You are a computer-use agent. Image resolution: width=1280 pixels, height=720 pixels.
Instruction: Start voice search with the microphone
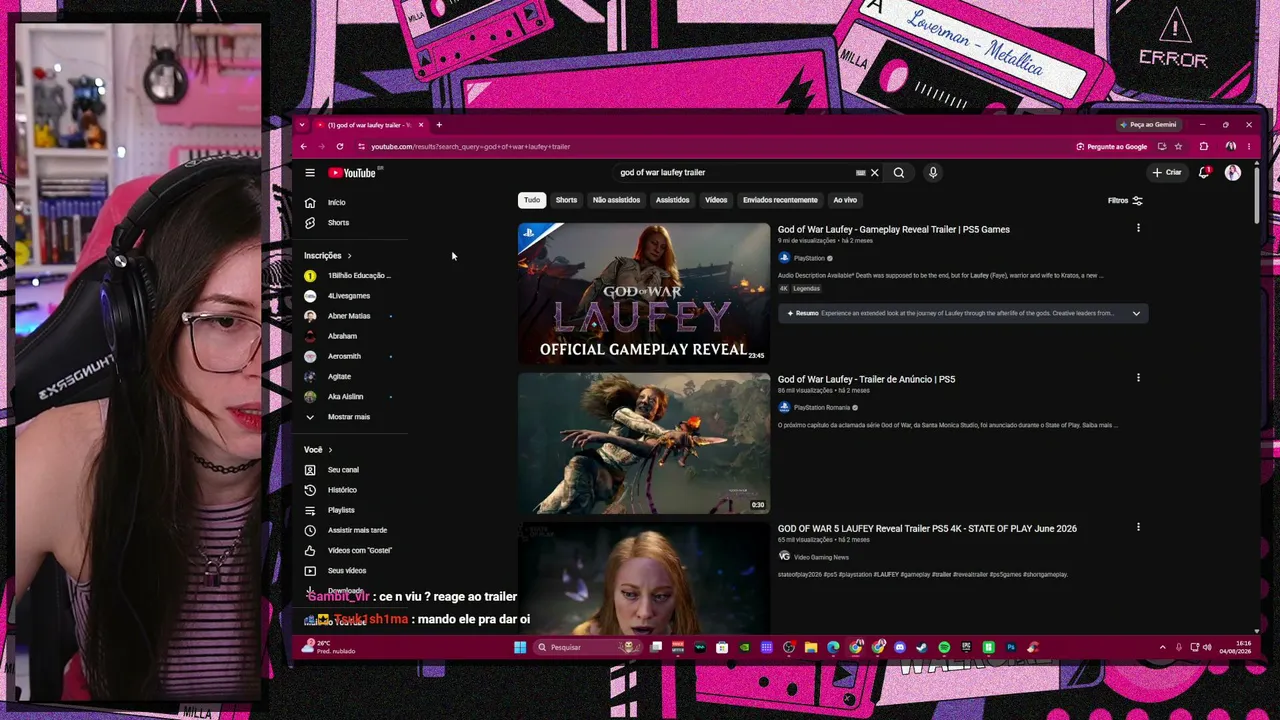click(933, 173)
